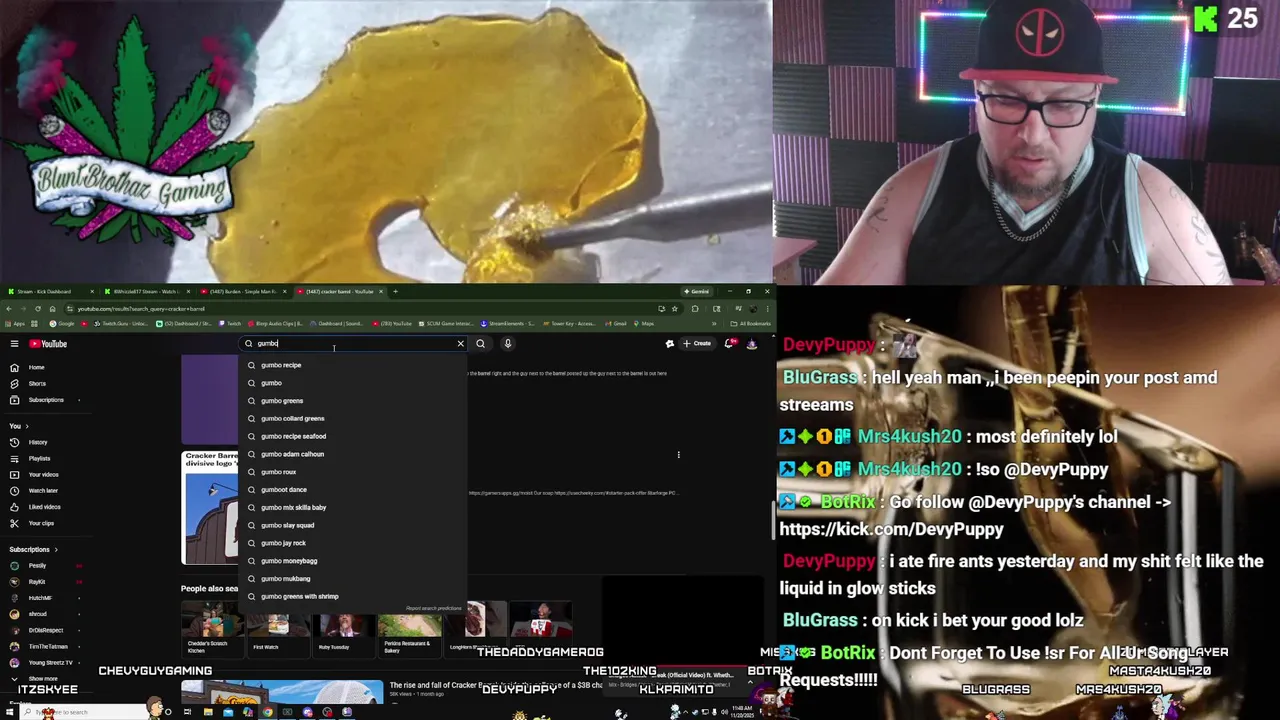Pick the 'gumbo slay squad' suggestion

(352, 525)
